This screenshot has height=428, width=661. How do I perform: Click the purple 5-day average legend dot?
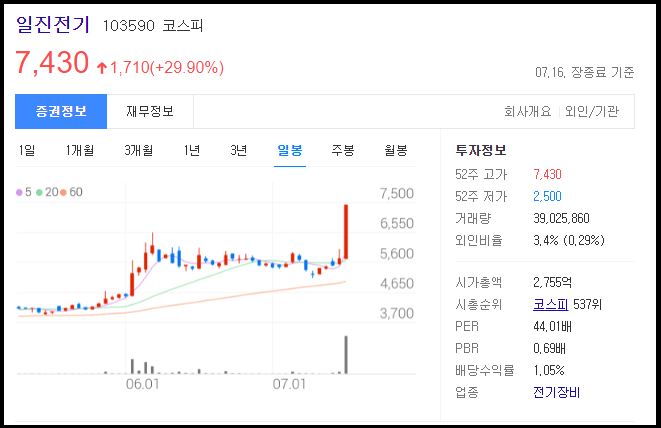pyautogui.click(x=19, y=193)
